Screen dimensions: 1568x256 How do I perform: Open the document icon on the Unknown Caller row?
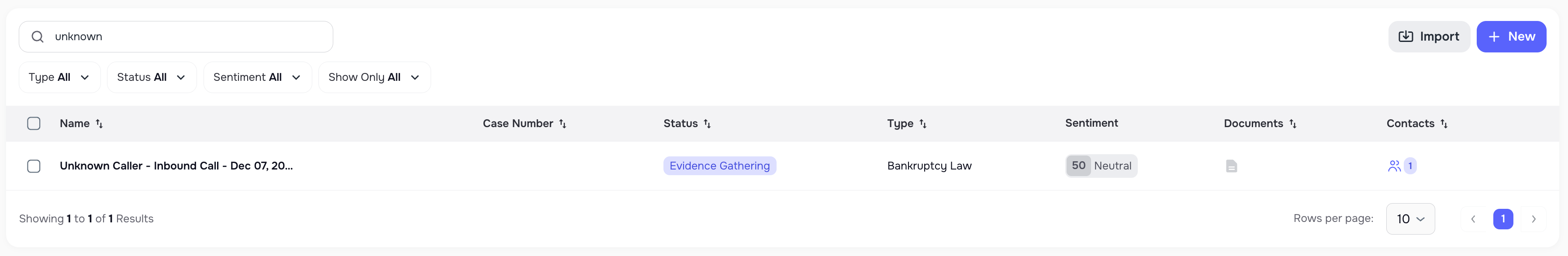1231,165
